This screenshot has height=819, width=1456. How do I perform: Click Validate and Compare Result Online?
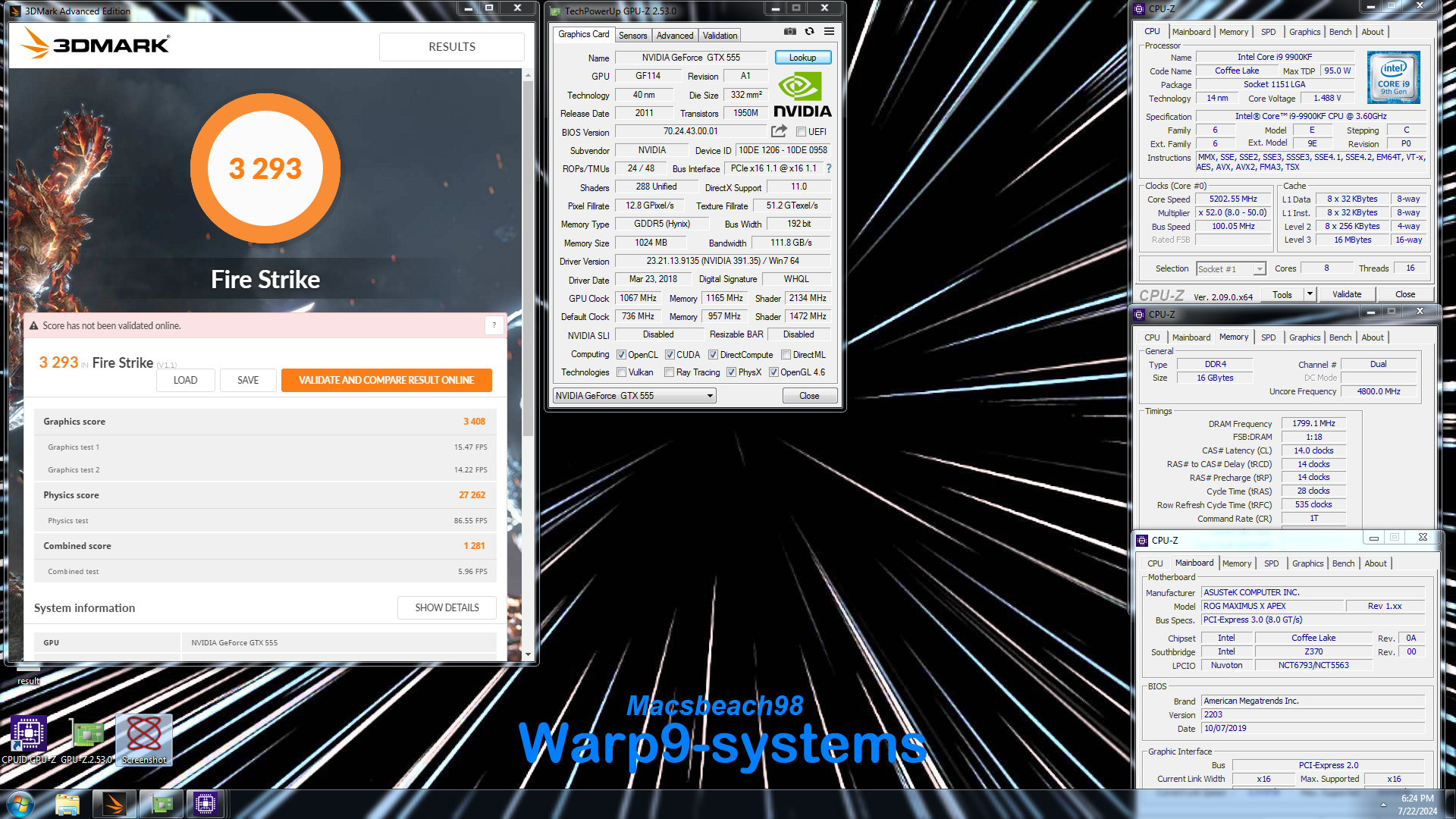[x=386, y=380]
